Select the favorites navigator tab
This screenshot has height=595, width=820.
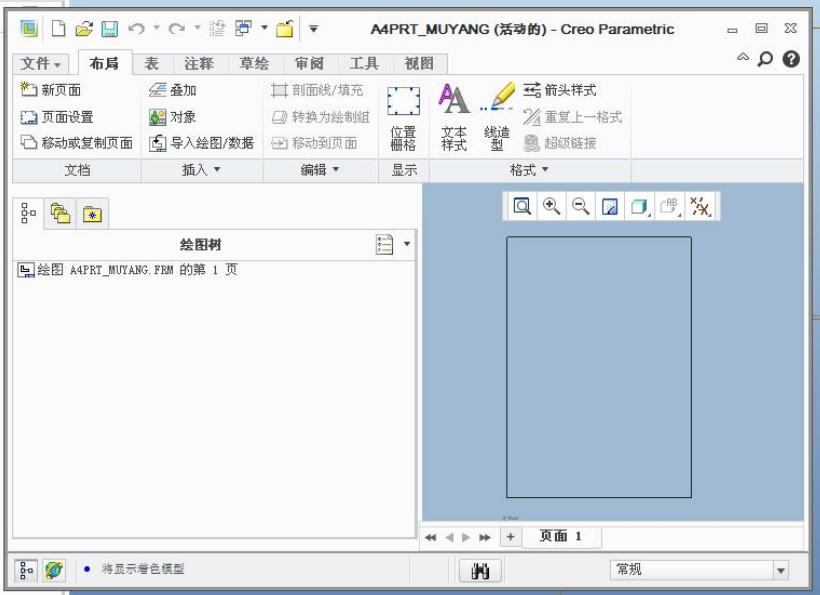click(x=92, y=213)
